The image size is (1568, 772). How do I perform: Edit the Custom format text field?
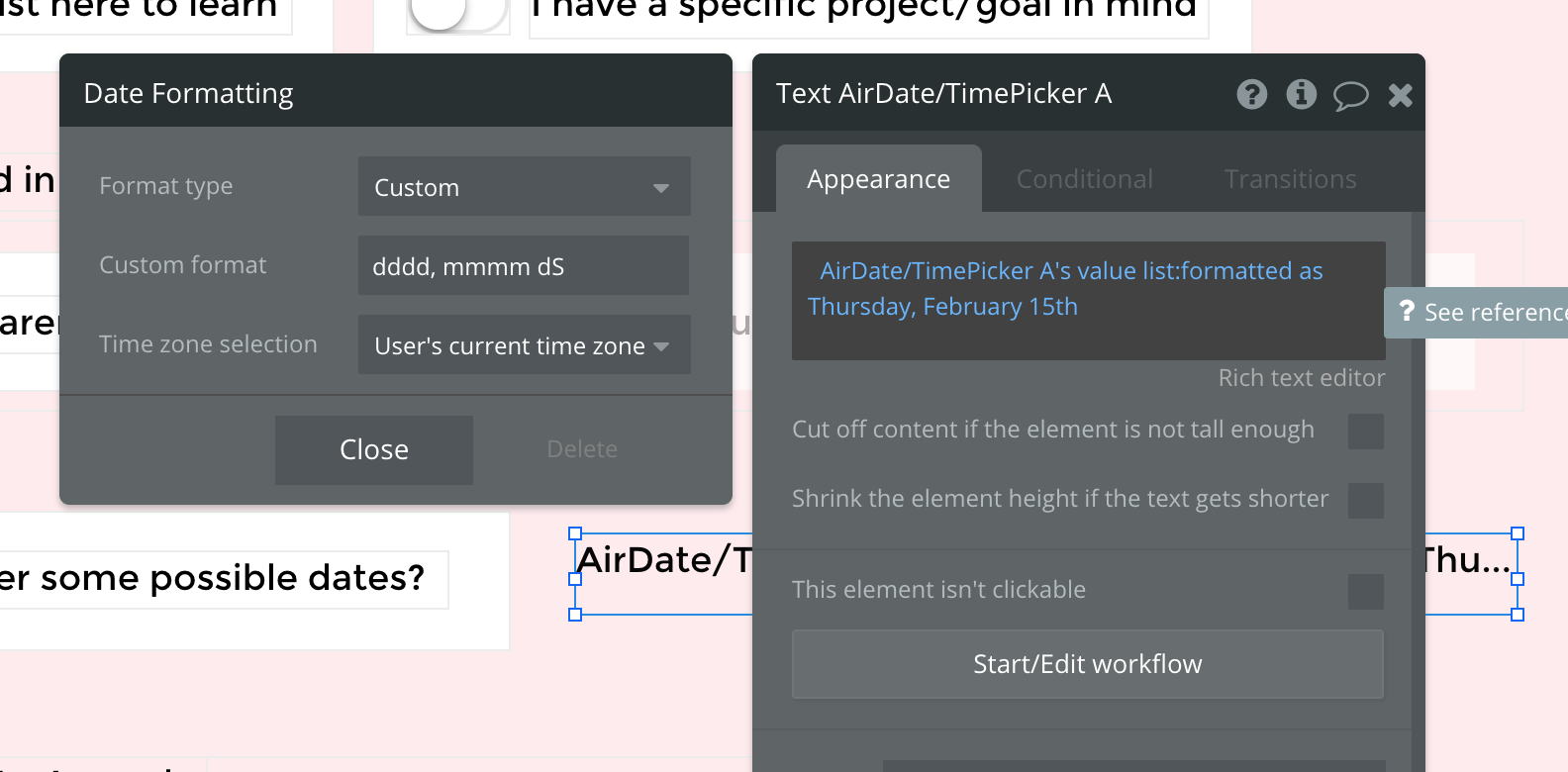click(x=524, y=266)
